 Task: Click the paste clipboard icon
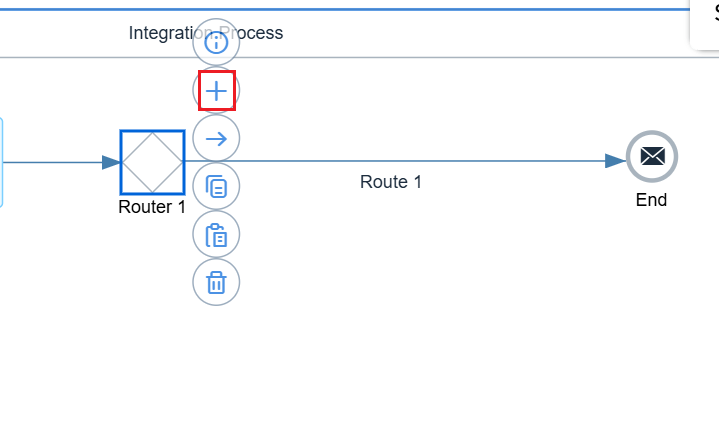coord(216,235)
